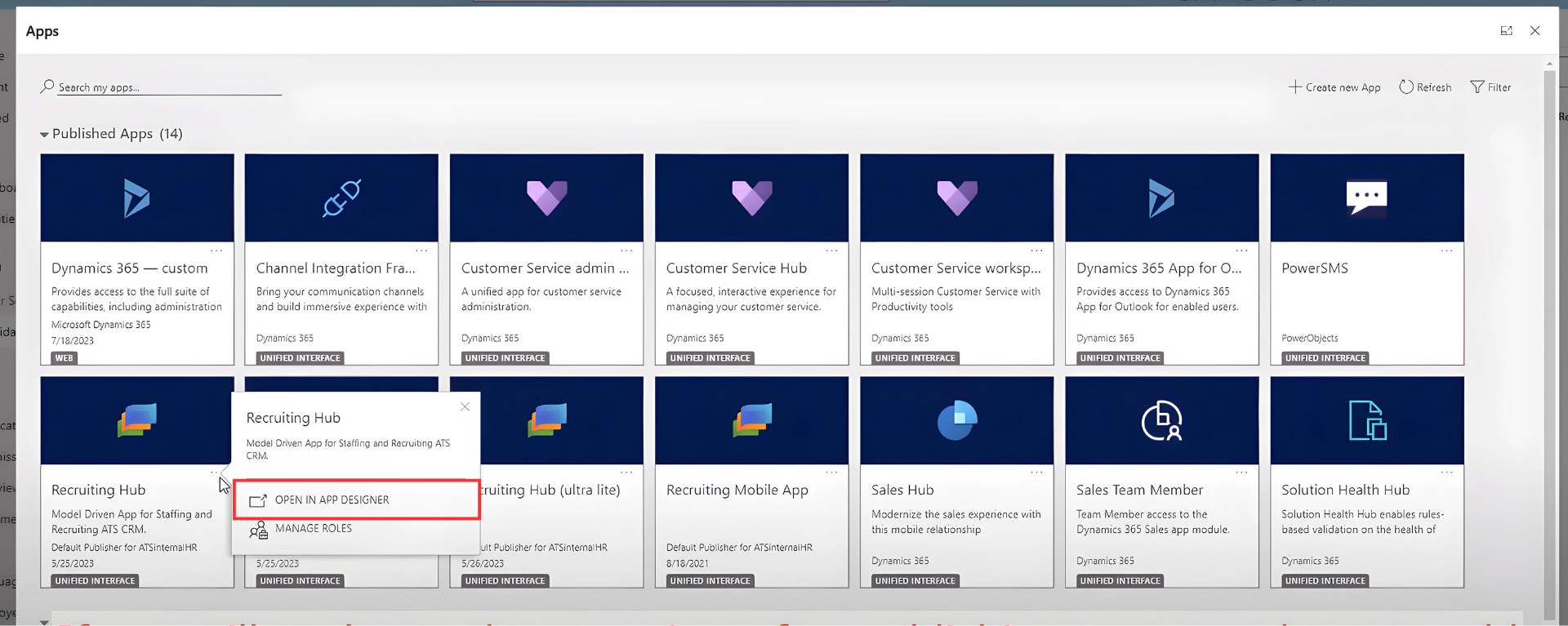The height and width of the screenshot is (626, 1568).
Task: Open the Customer Service admin heart icon
Action: point(546,198)
